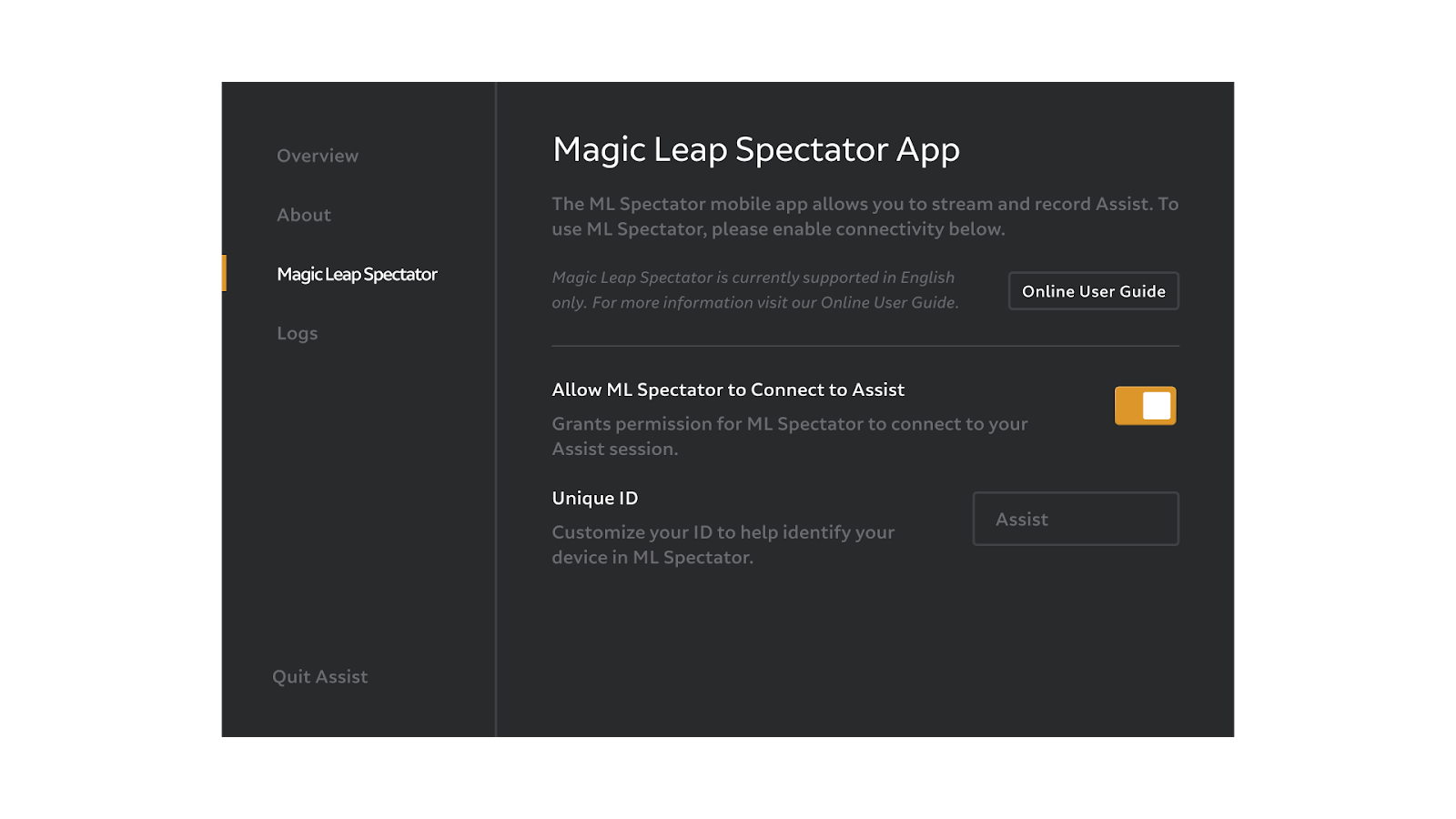Open the Logs section

pyautogui.click(x=298, y=333)
